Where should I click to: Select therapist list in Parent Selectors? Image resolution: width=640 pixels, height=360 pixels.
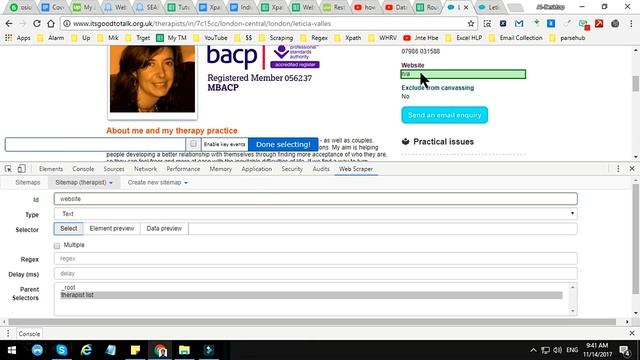pyautogui.click(x=311, y=295)
